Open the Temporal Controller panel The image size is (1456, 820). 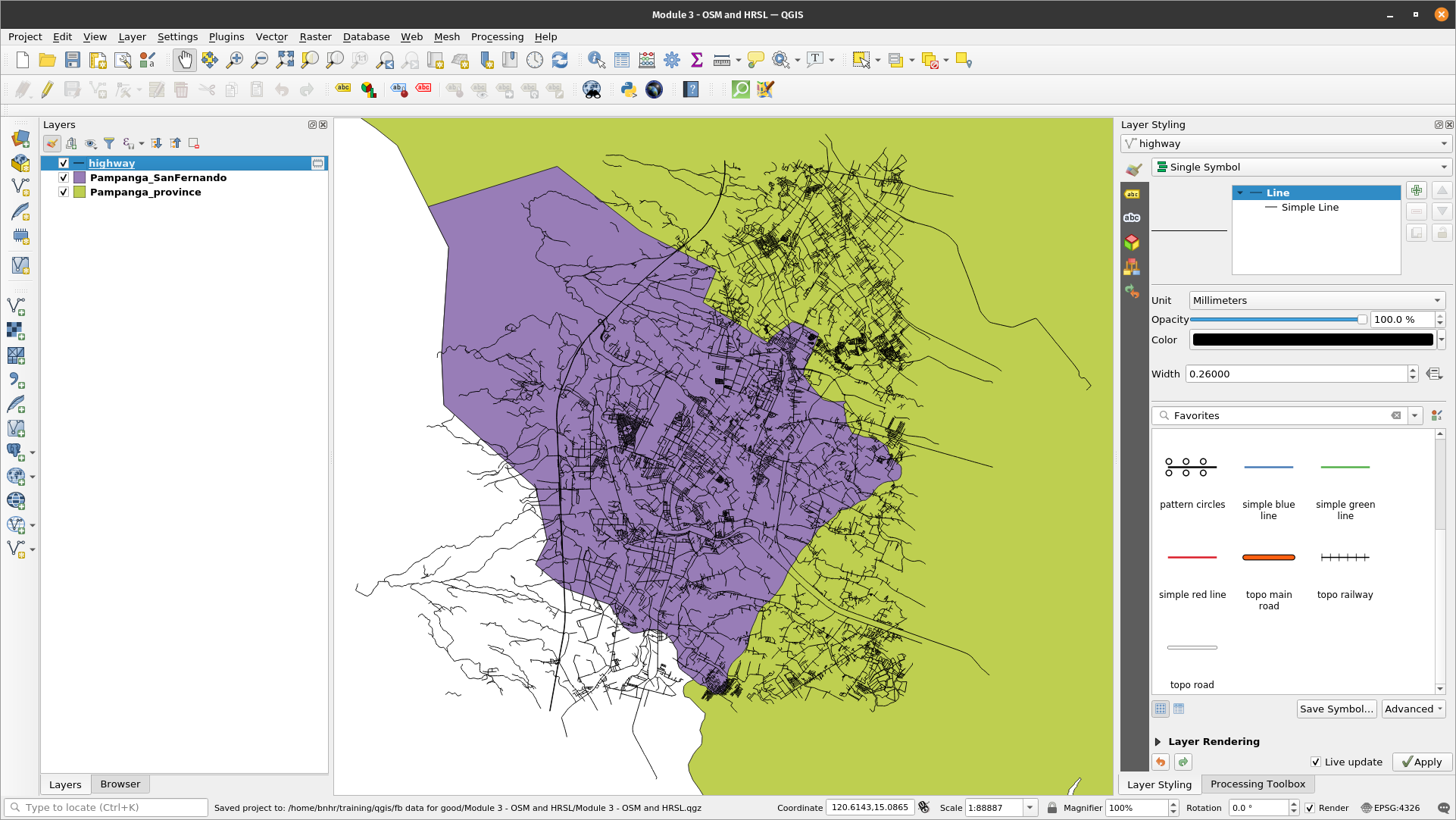(x=535, y=60)
